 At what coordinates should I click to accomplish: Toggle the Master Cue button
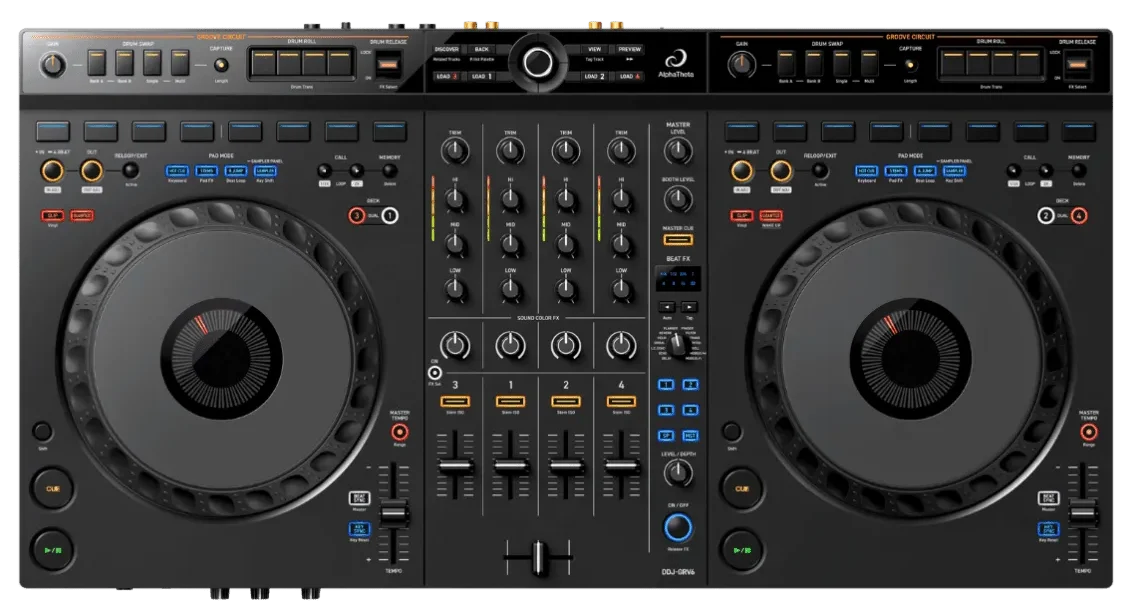(x=678, y=239)
